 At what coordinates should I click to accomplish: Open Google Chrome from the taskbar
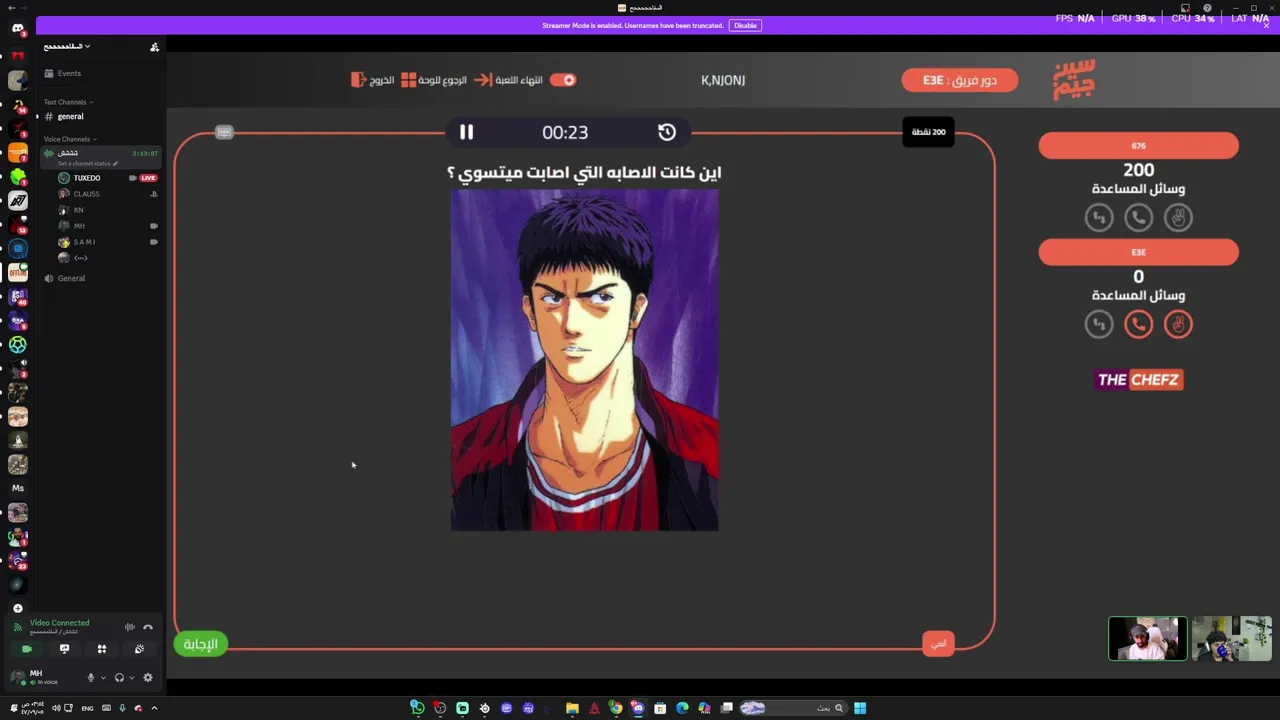click(x=616, y=708)
